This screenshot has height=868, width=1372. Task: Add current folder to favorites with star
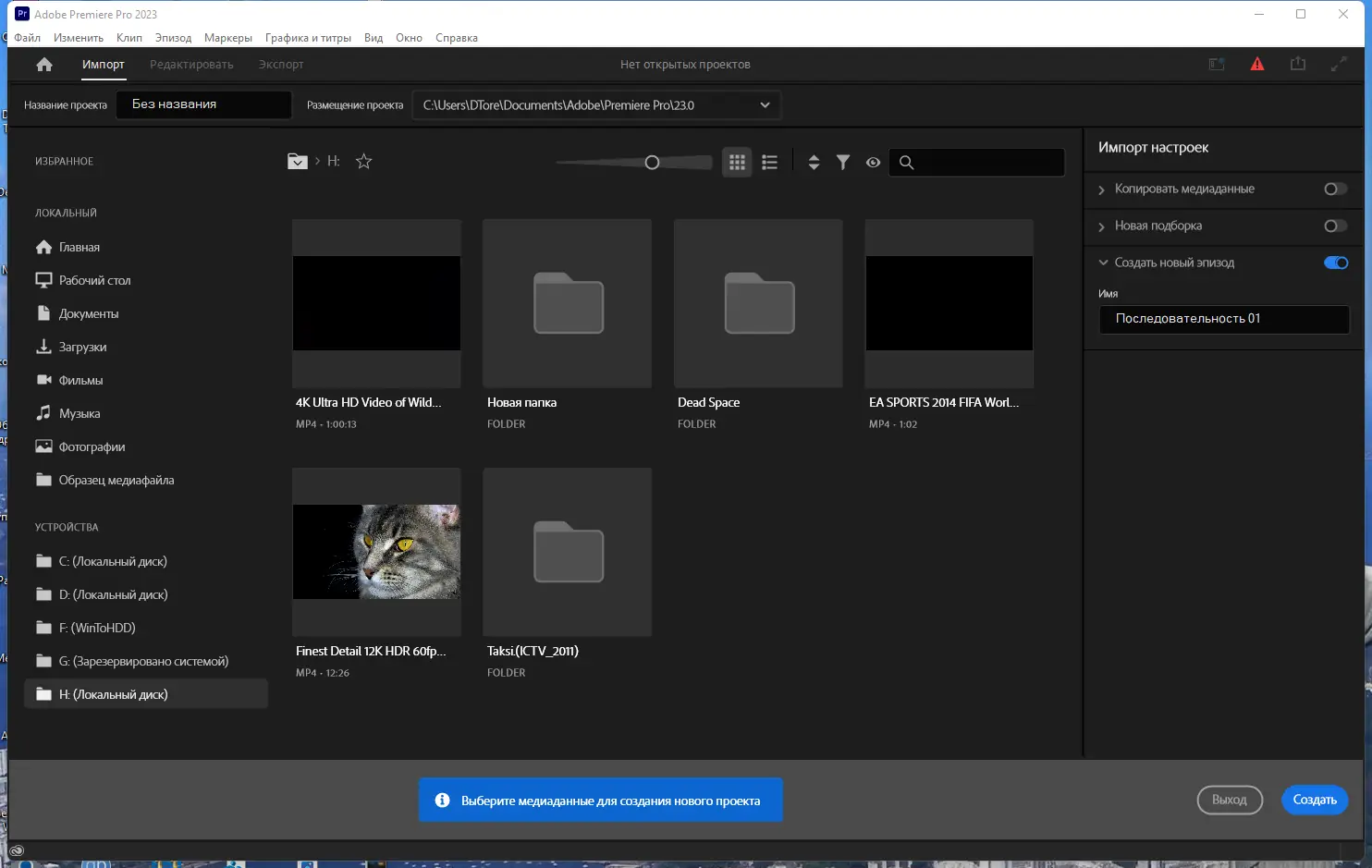[x=364, y=162]
